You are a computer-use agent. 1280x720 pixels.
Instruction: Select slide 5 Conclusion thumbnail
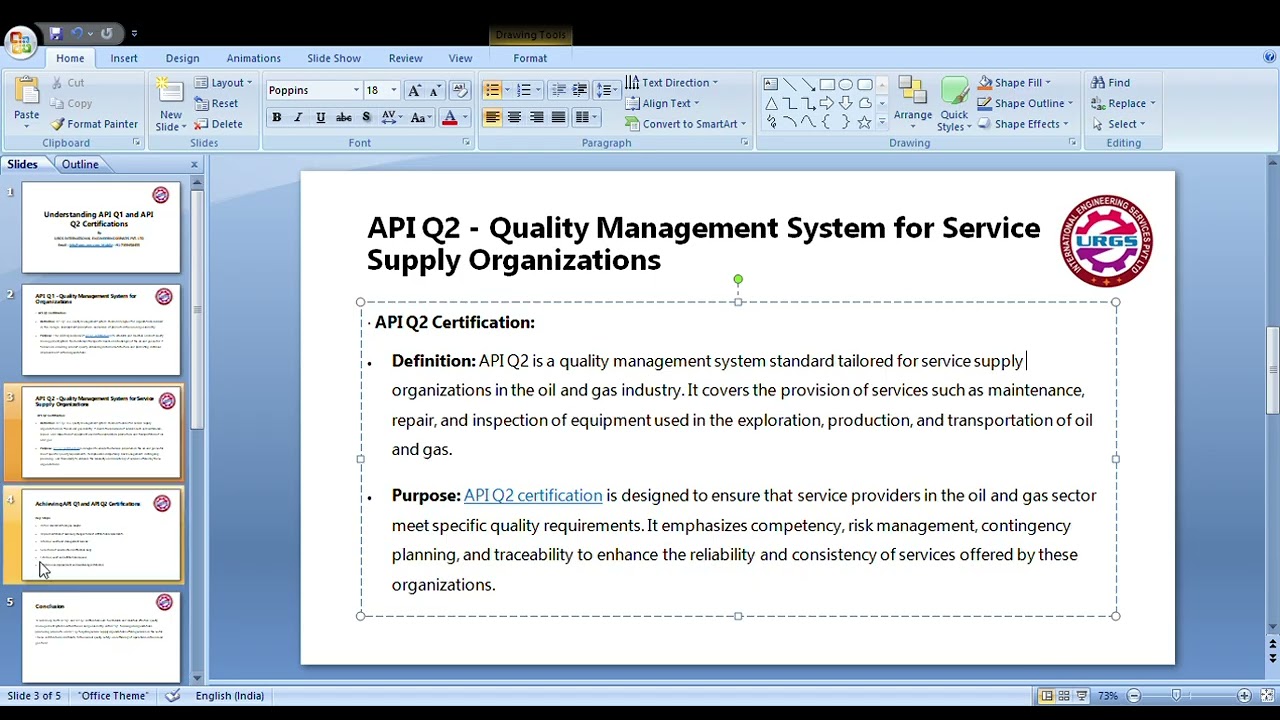101,637
